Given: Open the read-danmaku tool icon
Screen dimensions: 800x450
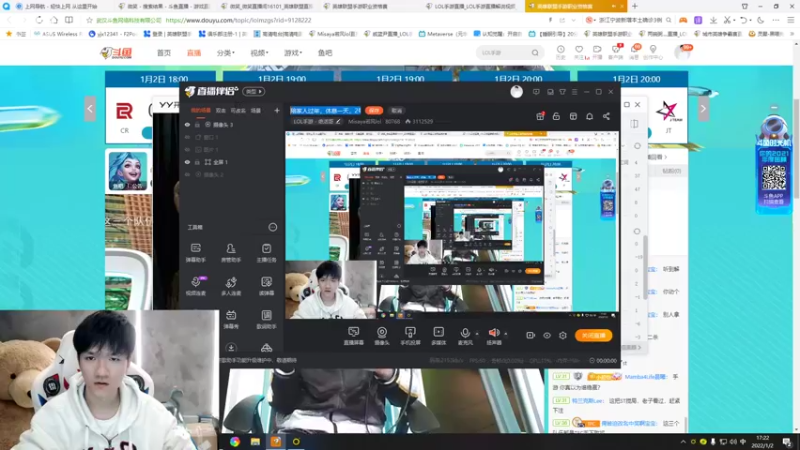Looking at the screenshot, I should 266,286.
